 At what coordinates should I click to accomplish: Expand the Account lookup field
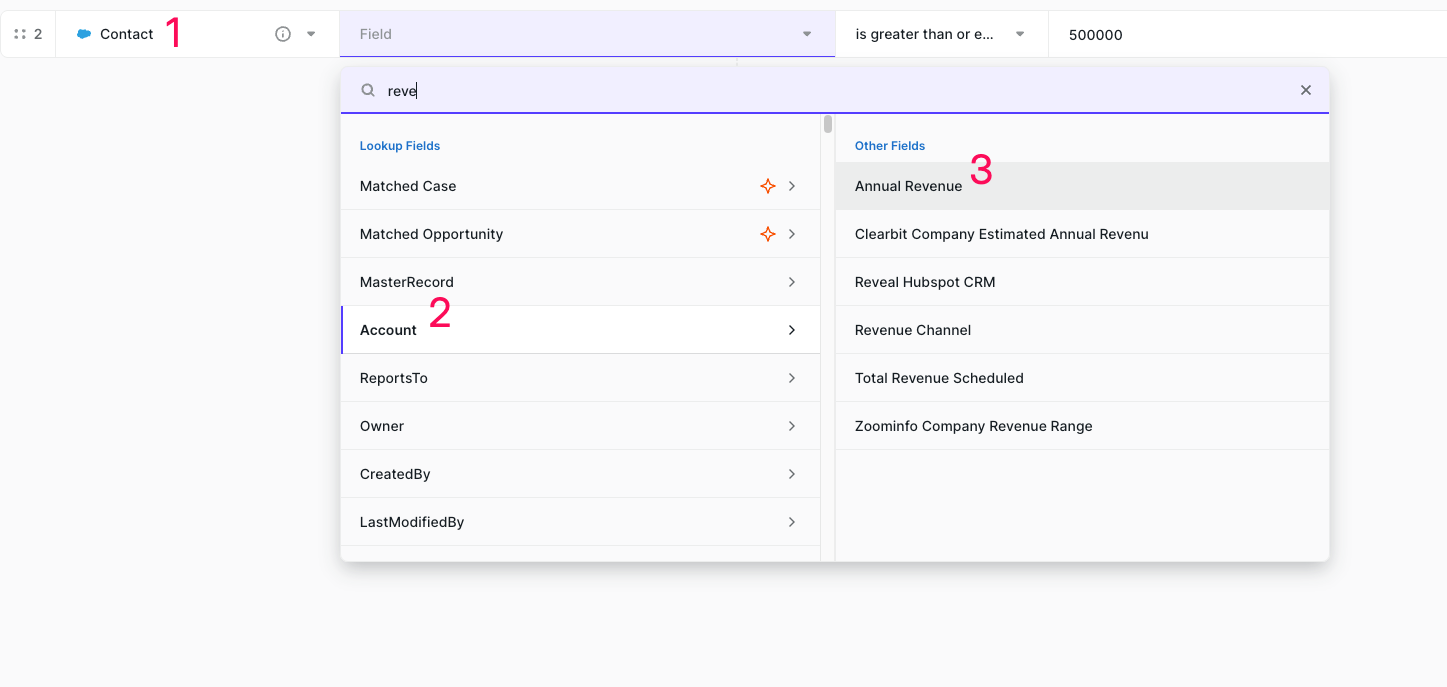[580, 330]
